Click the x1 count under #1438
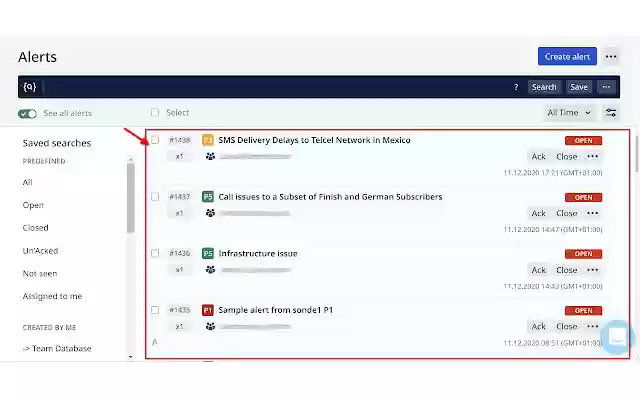 [179, 156]
